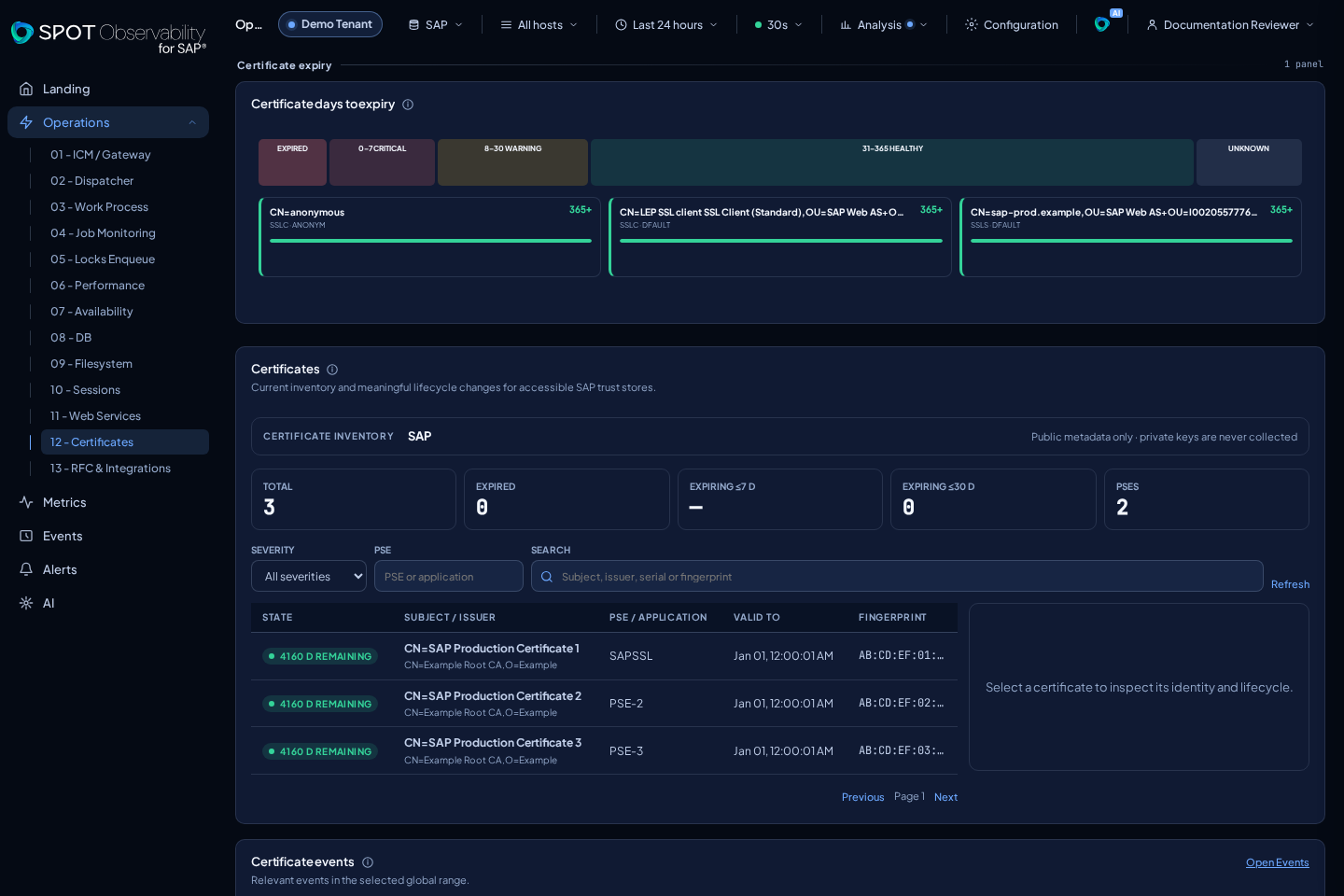Select 12 - Certificates in sidebar
Image resolution: width=1344 pixels, height=896 pixels.
tap(125, 442)
